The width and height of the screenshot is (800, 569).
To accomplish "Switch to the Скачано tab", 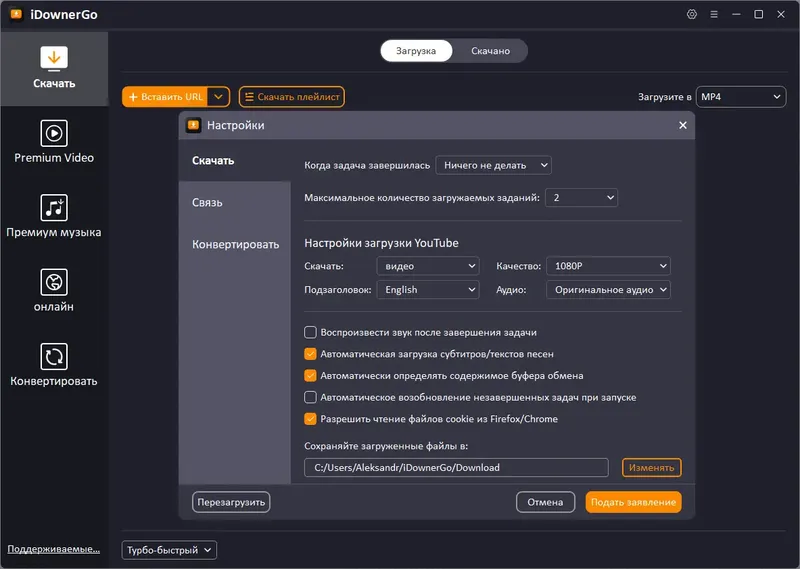I will click(x=490, y=51).
